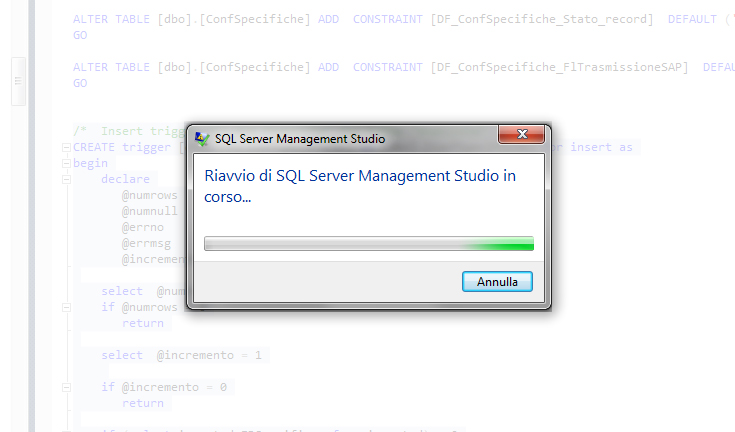Click the green restart progress bar
735x432 pixels.
368,243
